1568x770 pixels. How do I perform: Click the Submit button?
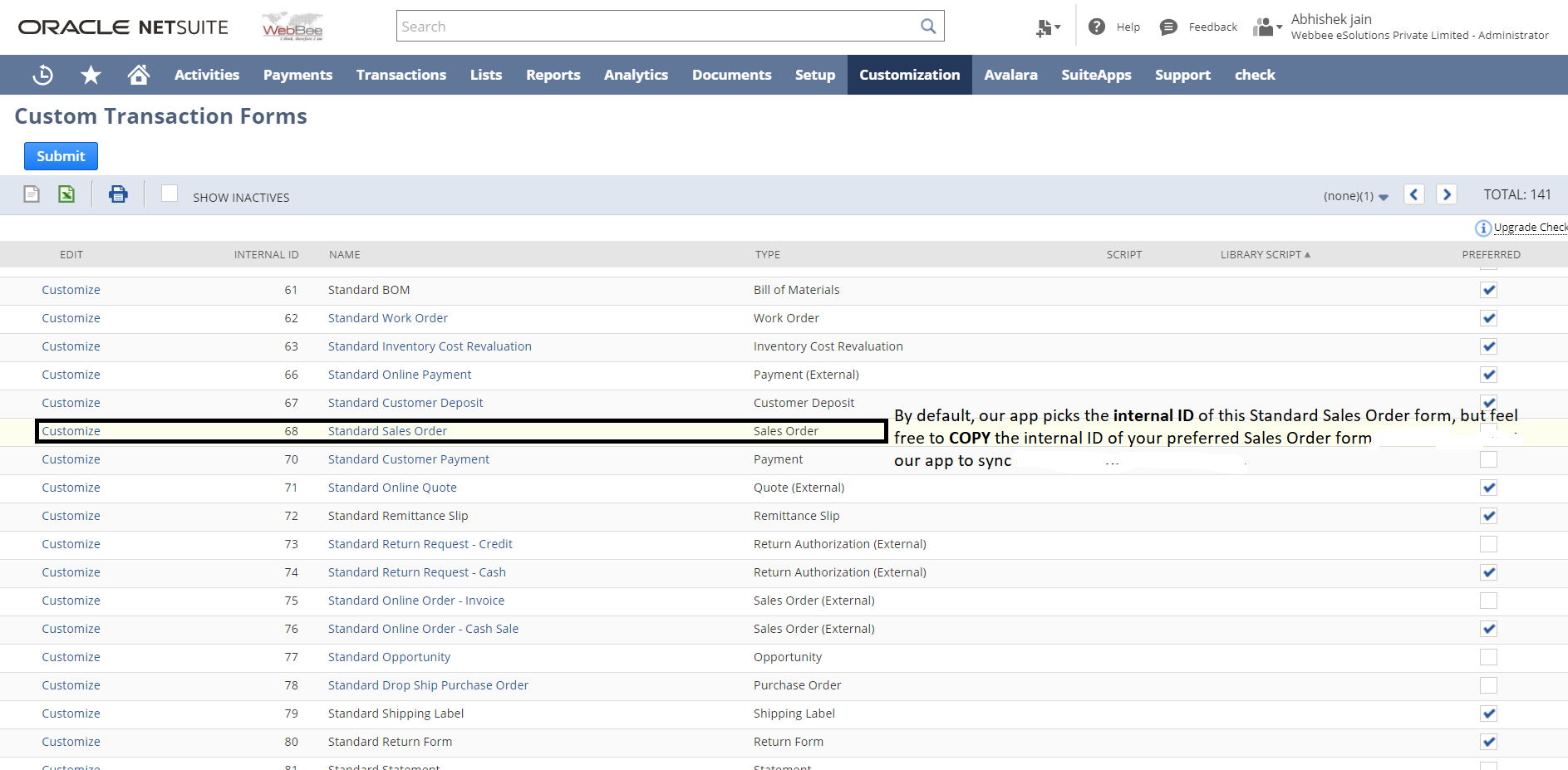pyautogui.click(x=61, y=156)
